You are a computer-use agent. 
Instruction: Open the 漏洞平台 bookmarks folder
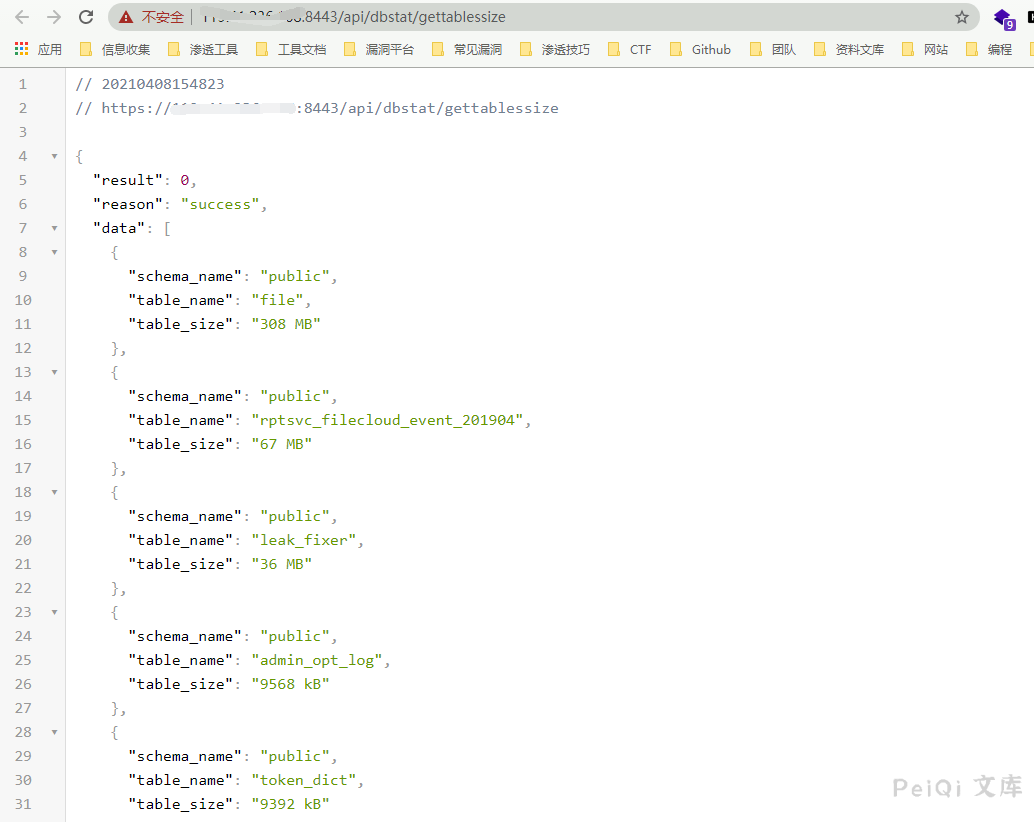[379, 49]
